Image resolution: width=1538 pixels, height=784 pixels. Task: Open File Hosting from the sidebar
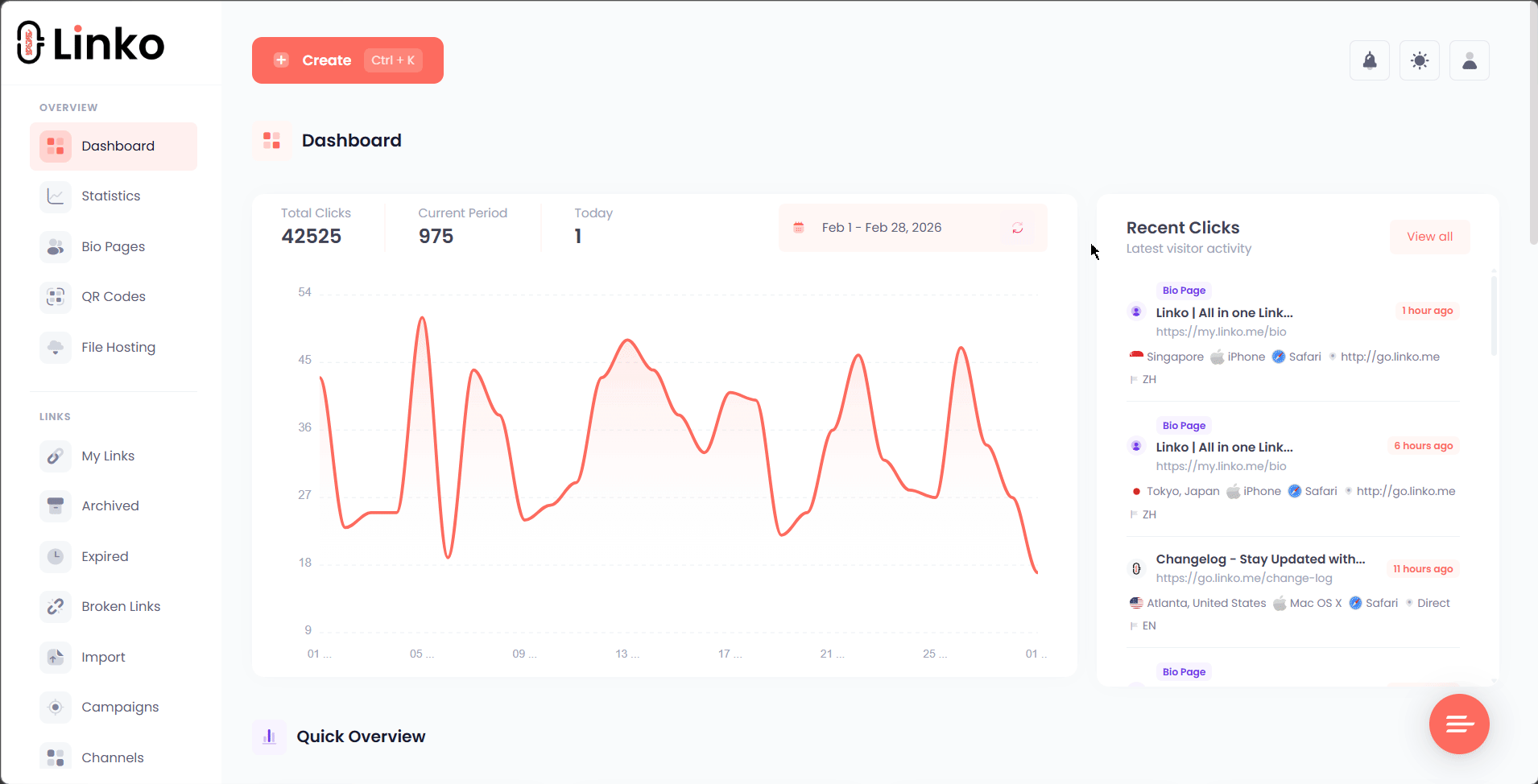[x=55, y=347]
